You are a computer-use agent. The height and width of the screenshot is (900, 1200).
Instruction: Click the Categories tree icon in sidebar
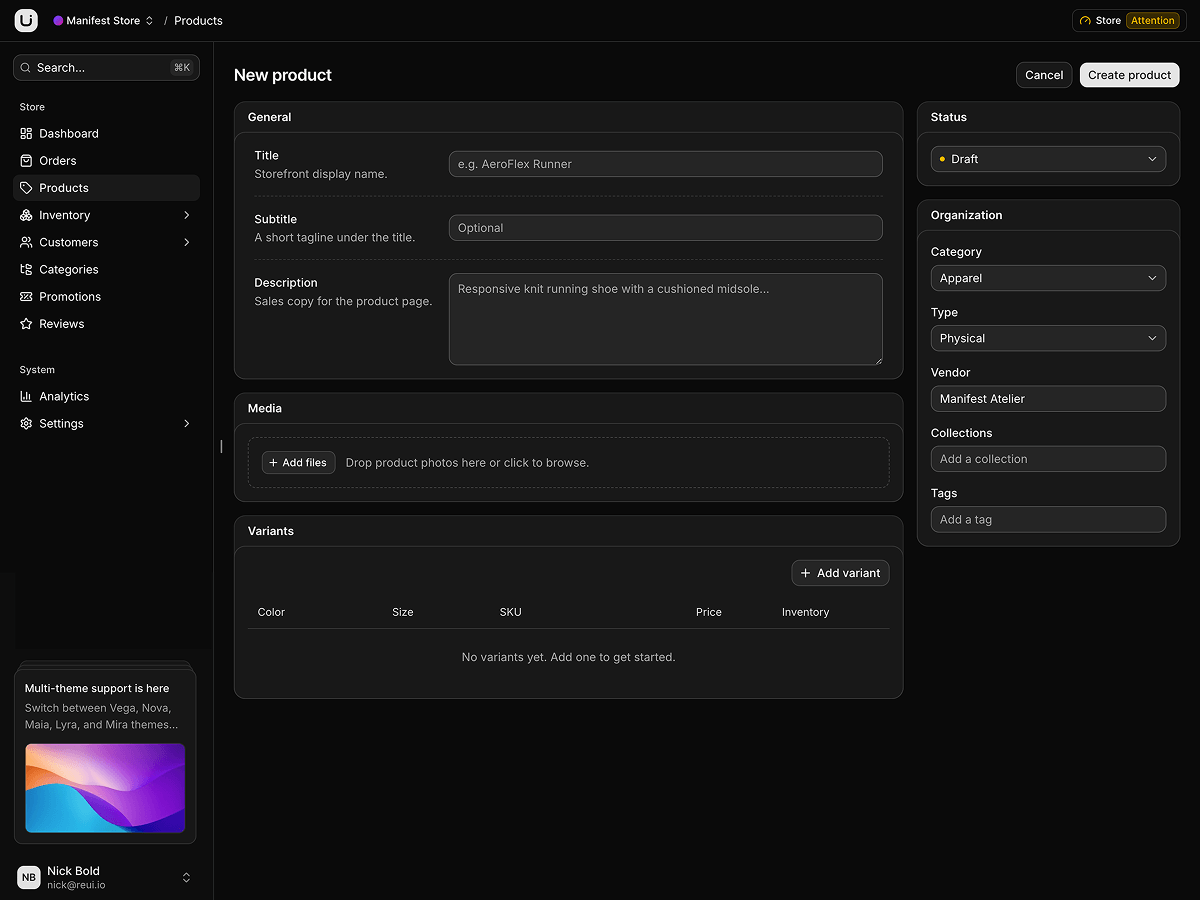tap(26, 269)
